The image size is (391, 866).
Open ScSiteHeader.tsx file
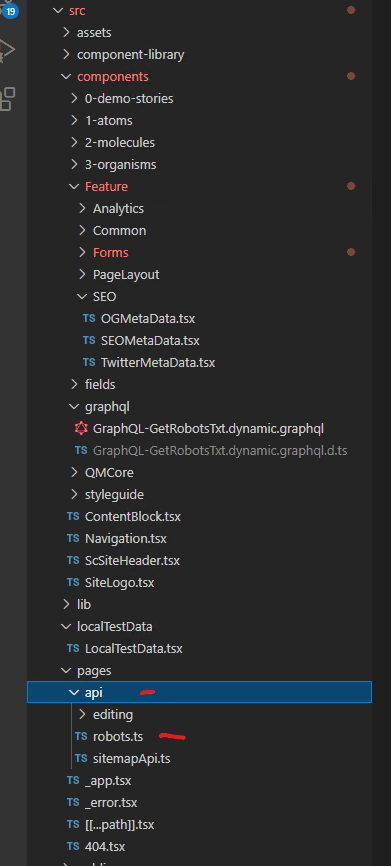click(x=133, y=561)
